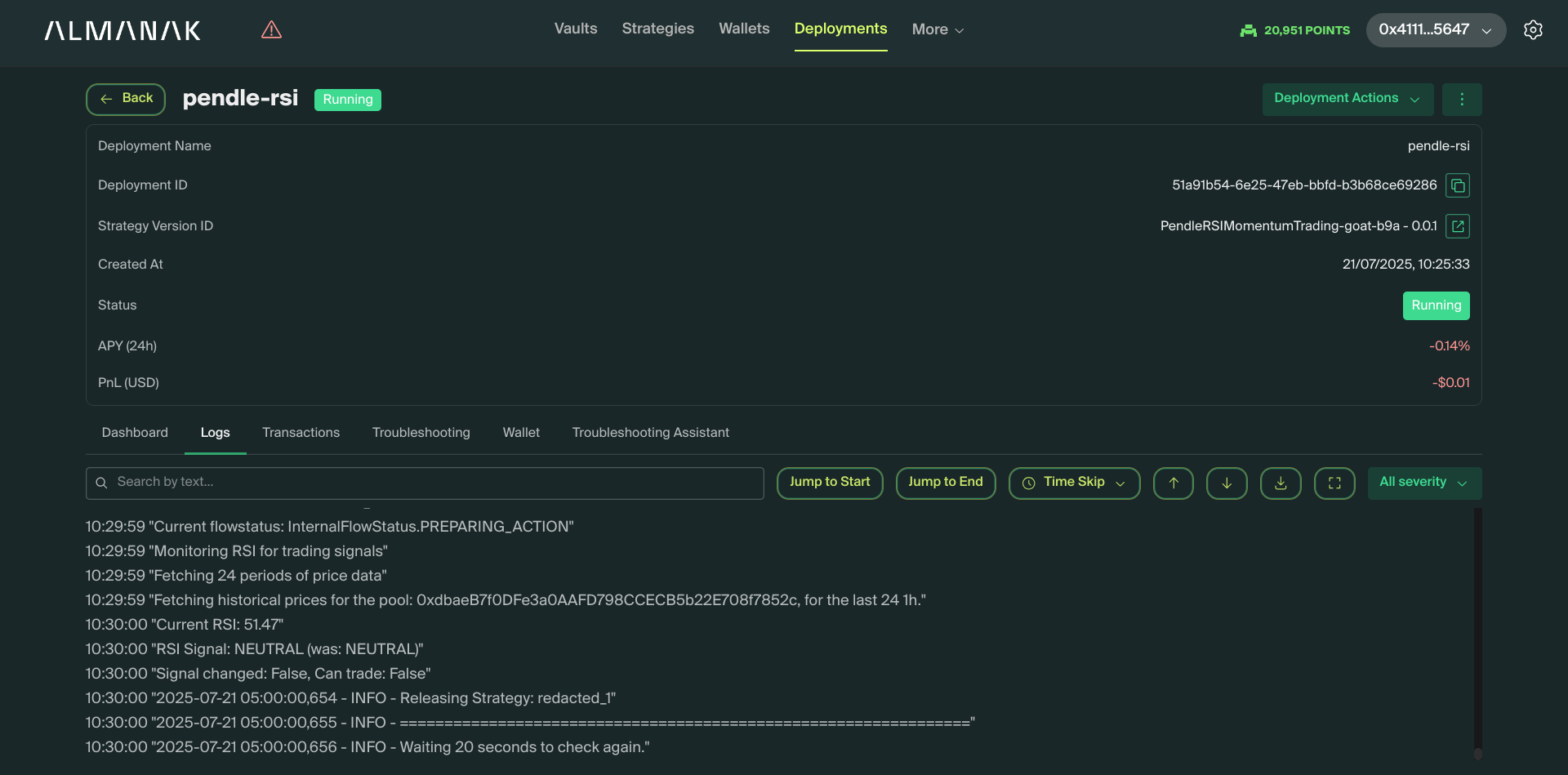Screen dimensions: 1568x775
Task: Click the down-arrow log navigation button
Action: [x=1227, y=483]
